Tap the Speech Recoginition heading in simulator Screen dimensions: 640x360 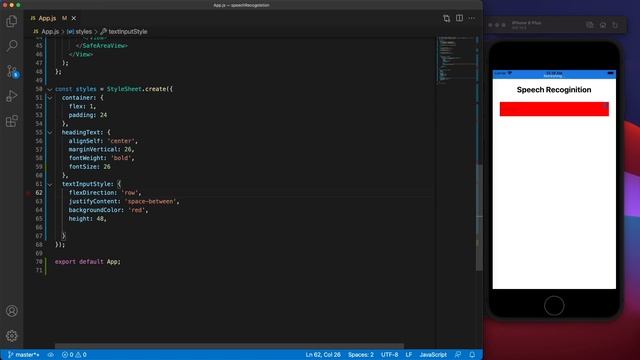pyautogui.click(x=554, y=90)
